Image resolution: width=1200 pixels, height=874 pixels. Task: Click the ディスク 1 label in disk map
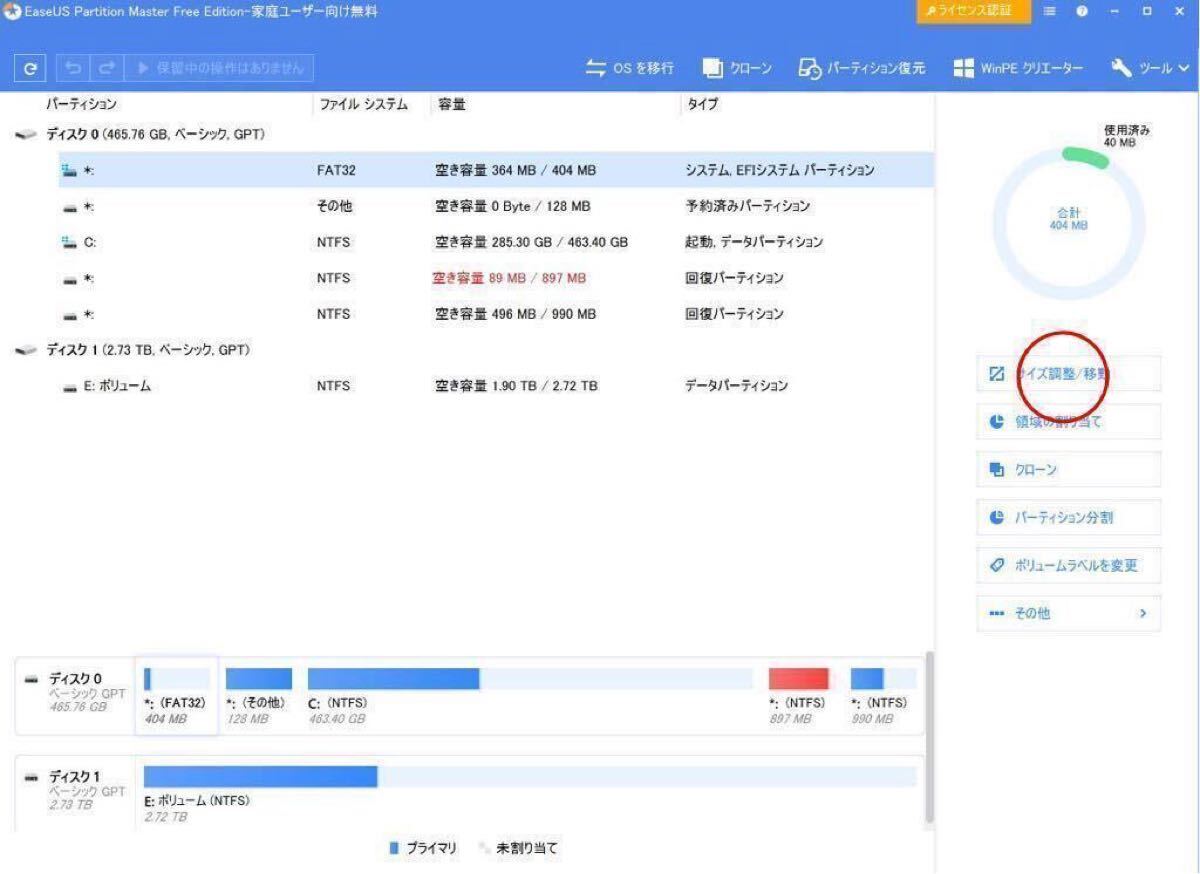pos(76,777)
